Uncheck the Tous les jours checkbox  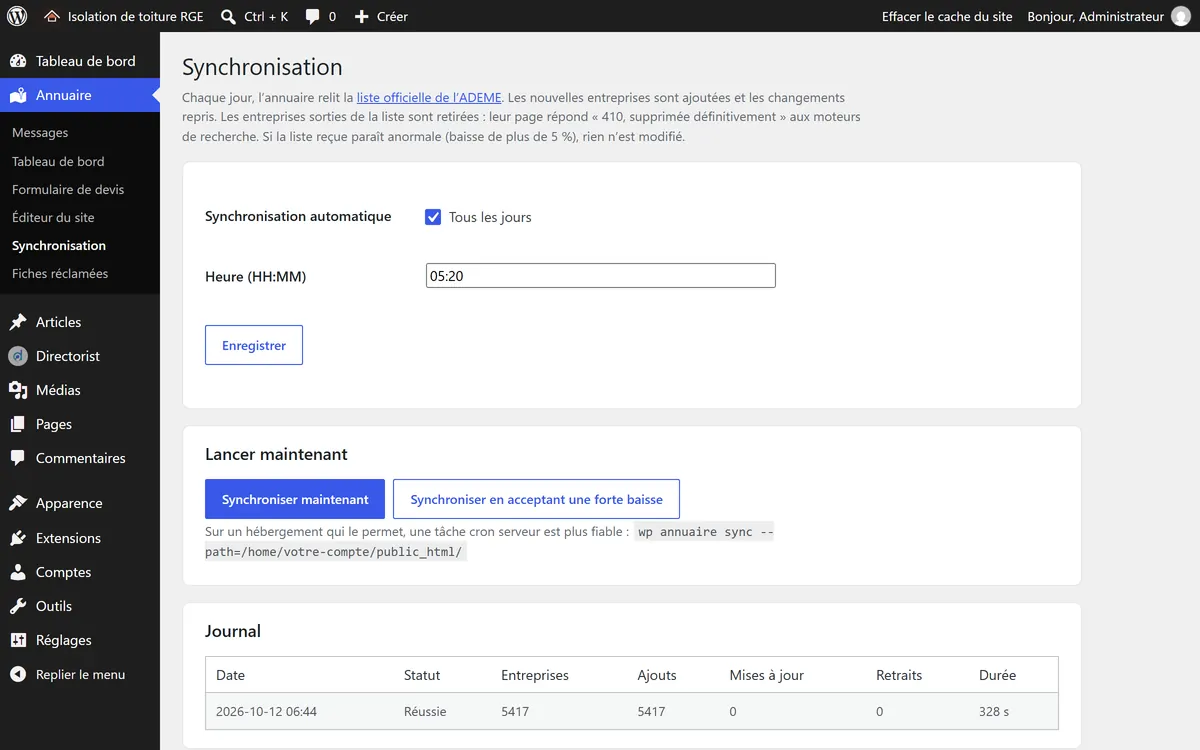coord(433,217)
